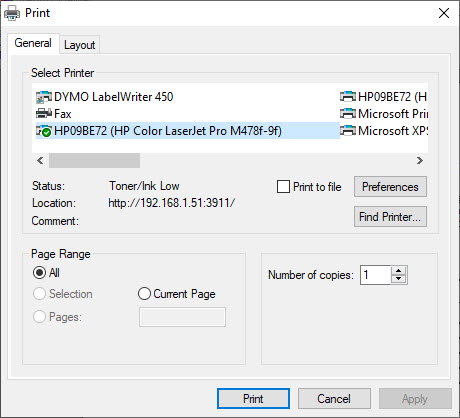Pick the Microsoft XPS printer icon

(348, 131)
